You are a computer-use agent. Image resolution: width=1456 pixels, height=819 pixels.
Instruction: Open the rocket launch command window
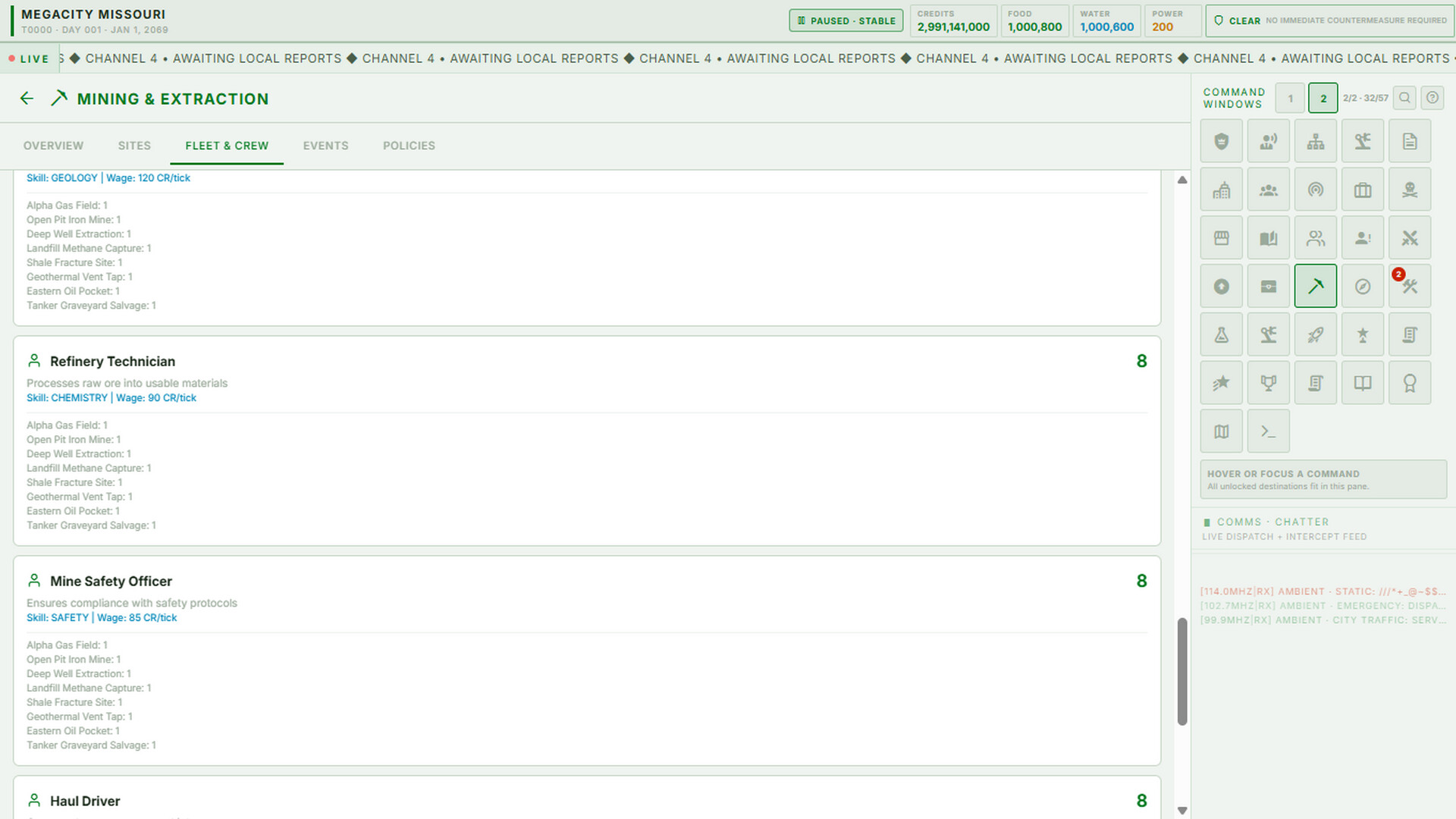click(1316, 334)
